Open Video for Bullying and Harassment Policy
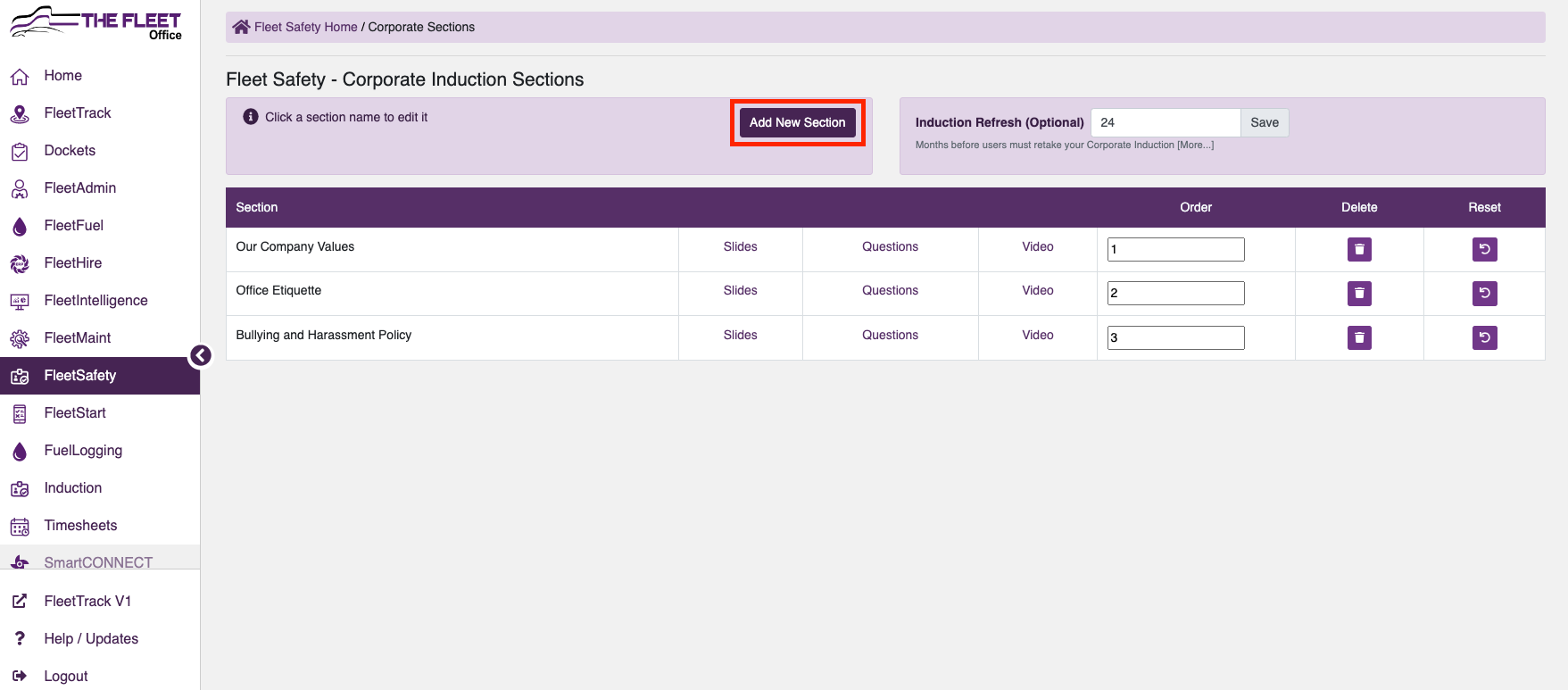This screenshot has height=690, width=1568. (1038, 335)
